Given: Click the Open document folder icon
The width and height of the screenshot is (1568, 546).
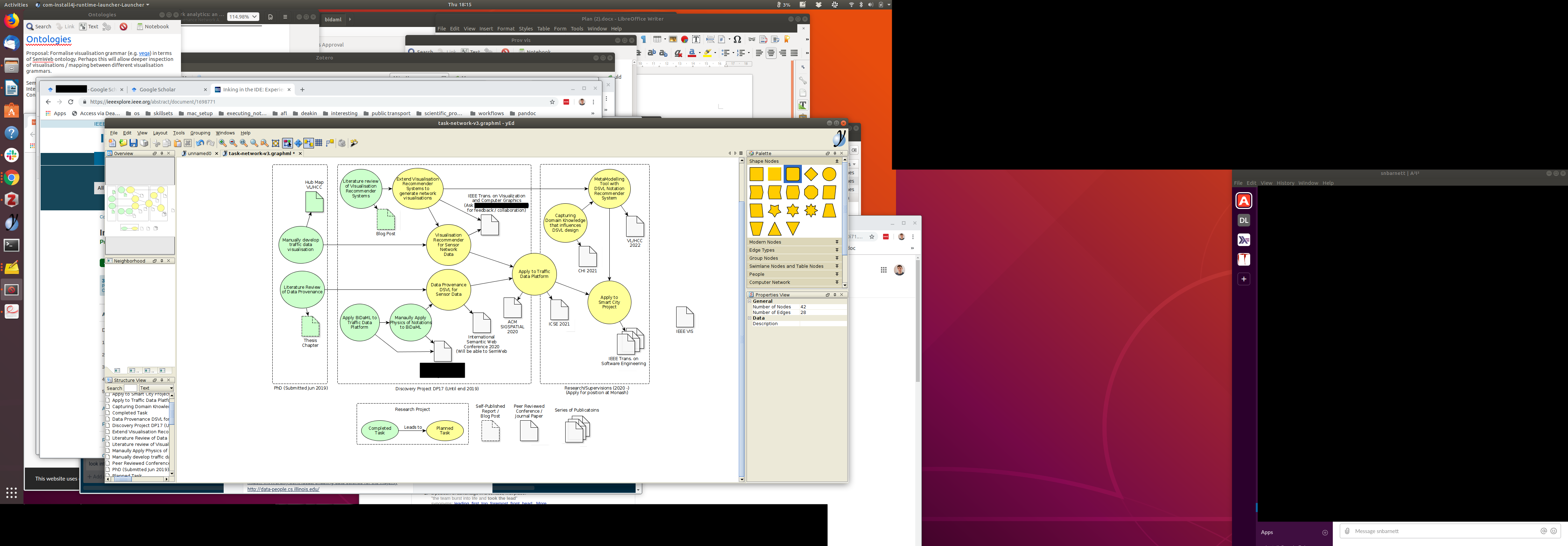Looking at the screenshot, I should 123,143.
